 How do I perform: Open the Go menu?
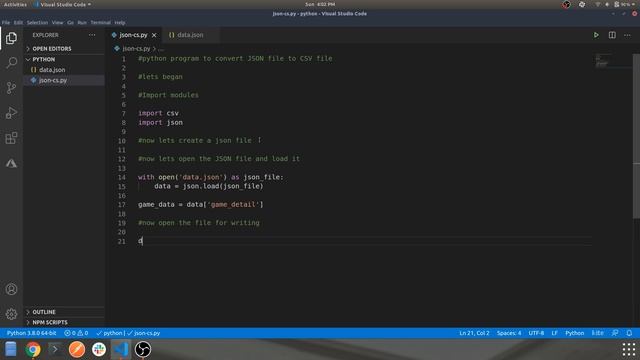pos(71,22)
